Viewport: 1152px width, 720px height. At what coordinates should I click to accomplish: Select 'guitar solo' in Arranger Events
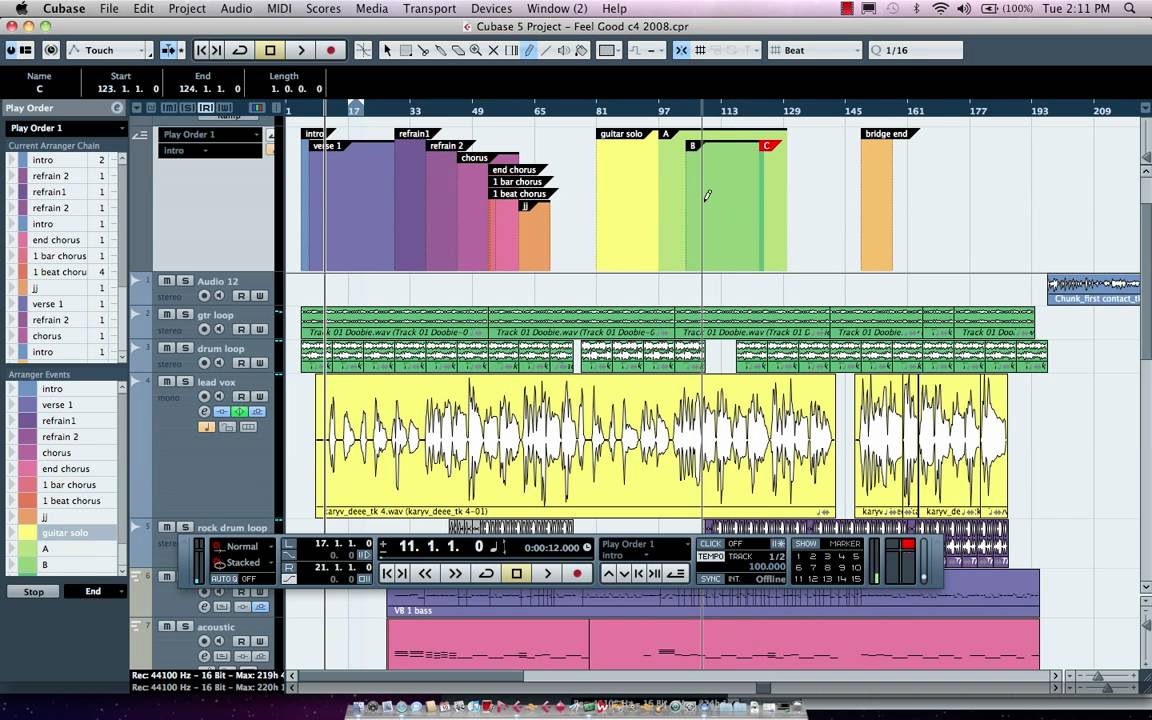[x=65, y=533]
